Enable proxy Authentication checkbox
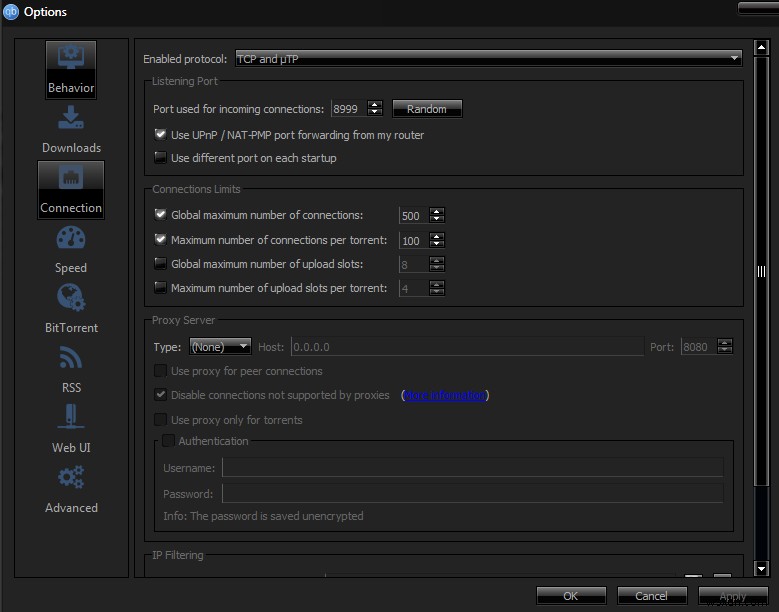 [168, 440]
